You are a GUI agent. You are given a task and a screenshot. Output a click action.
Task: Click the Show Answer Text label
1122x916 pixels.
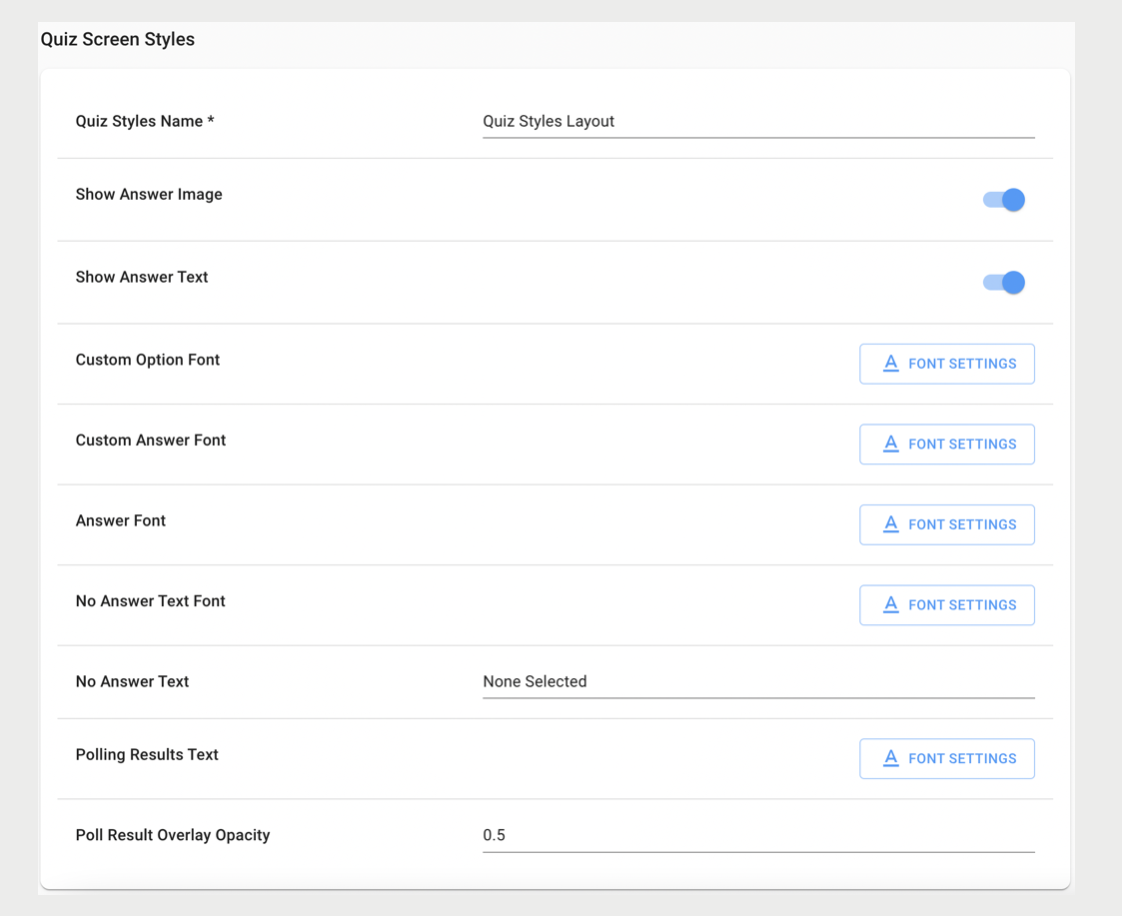pos(142,277)
